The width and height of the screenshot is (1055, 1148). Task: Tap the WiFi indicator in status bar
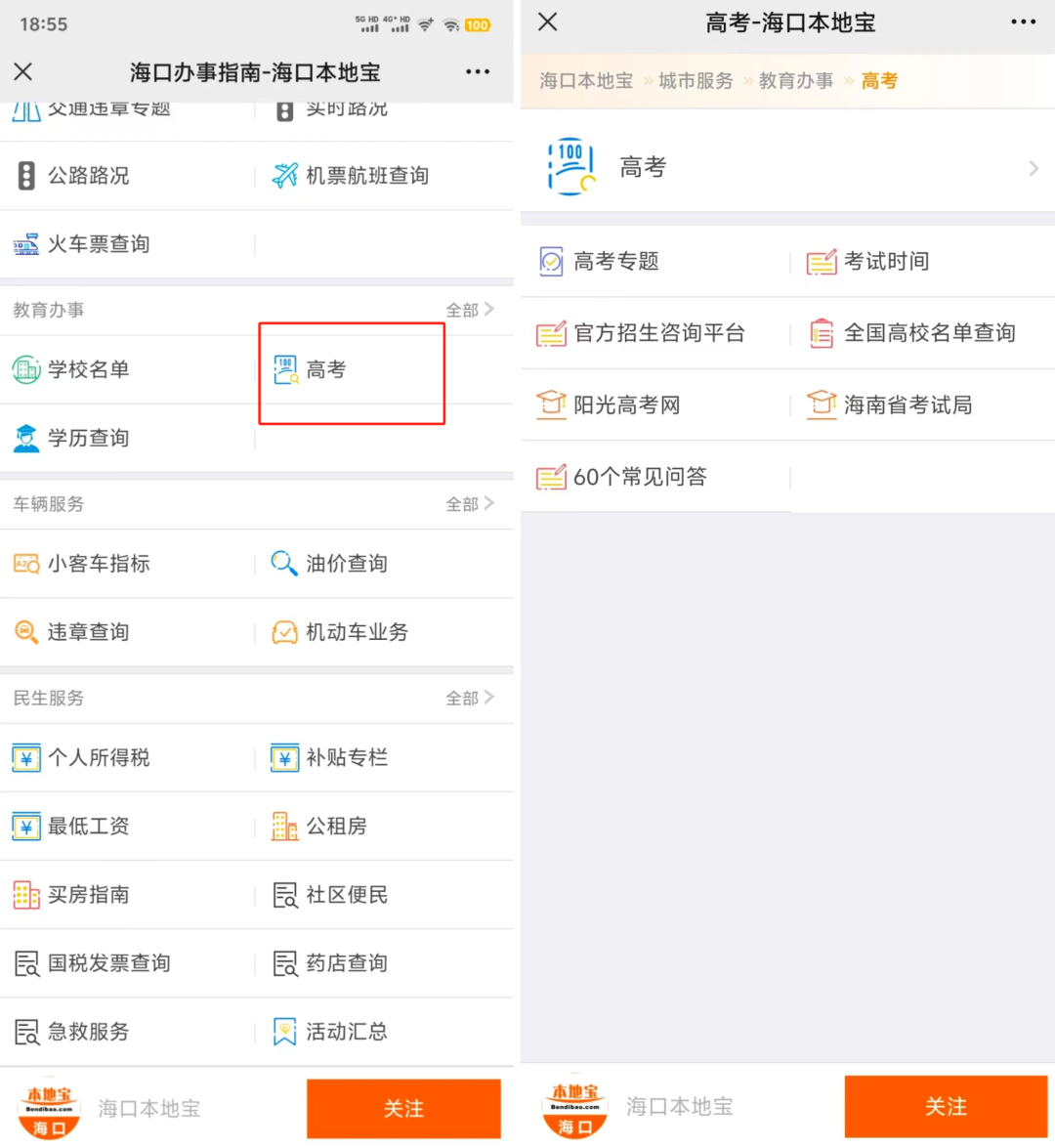tap(451, 24)
